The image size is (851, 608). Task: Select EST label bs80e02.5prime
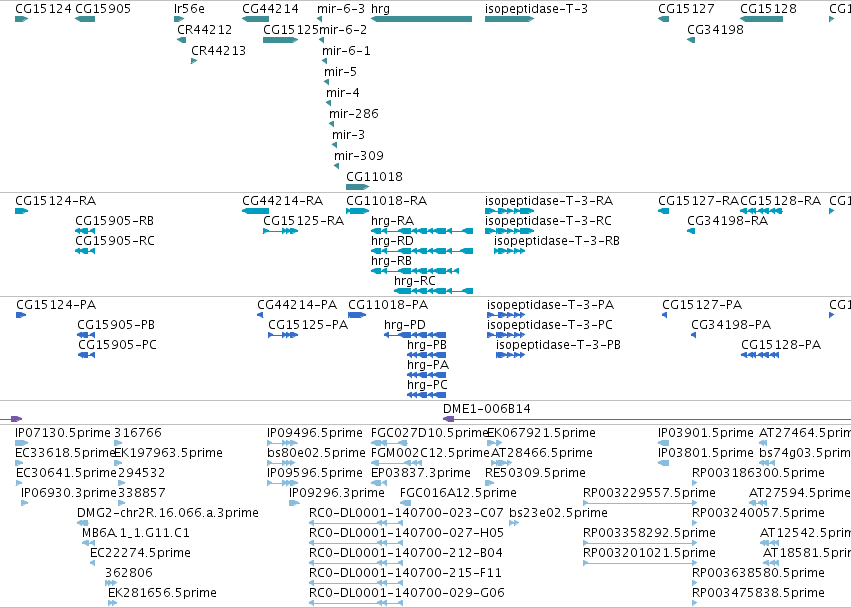pos(316,453)
